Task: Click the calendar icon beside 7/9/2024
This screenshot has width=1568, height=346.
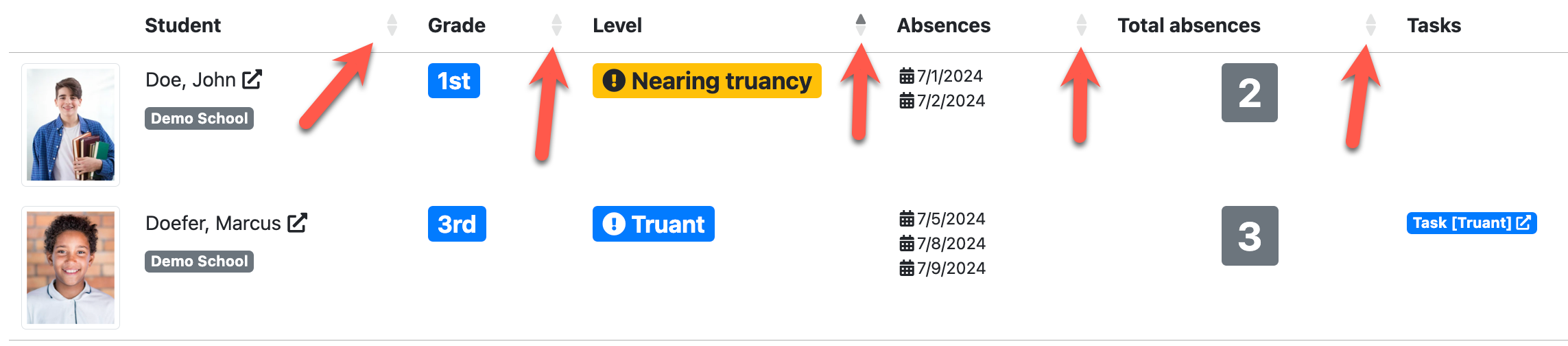Action: pyautogui.click(x=907, y=268)
